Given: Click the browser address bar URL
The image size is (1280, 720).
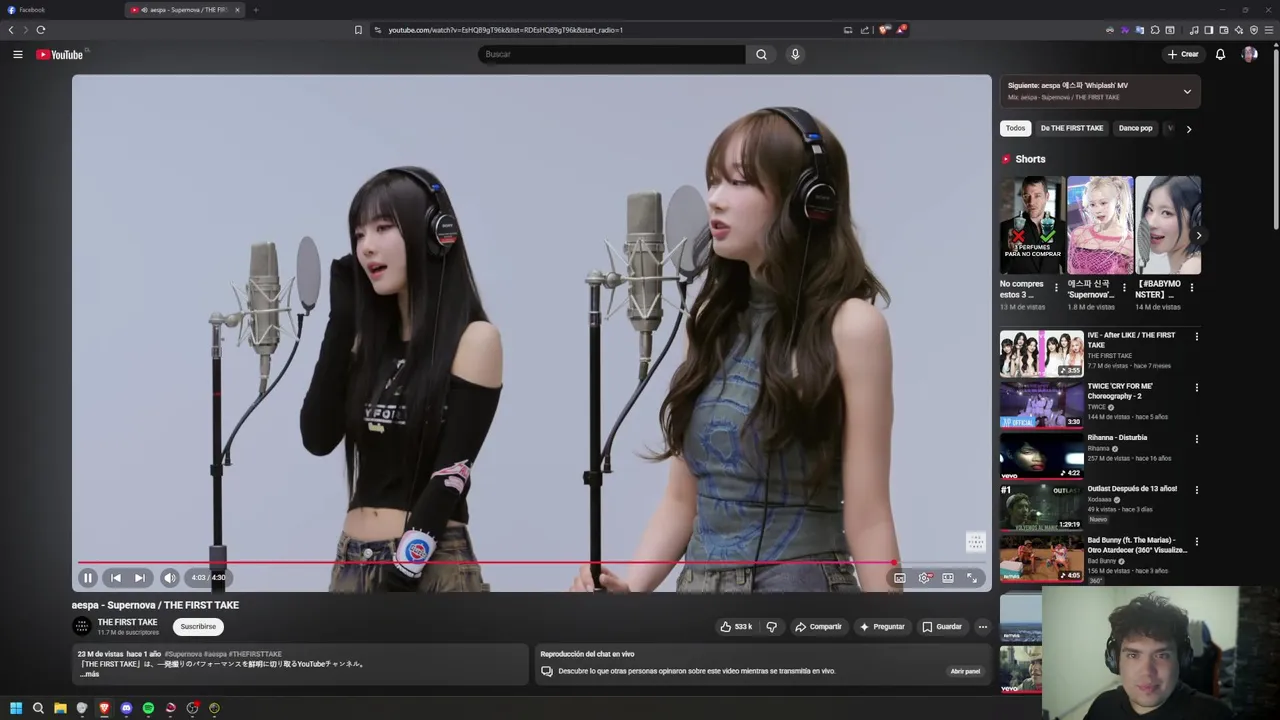Looking at the screenshot, I should coord(505,30).
